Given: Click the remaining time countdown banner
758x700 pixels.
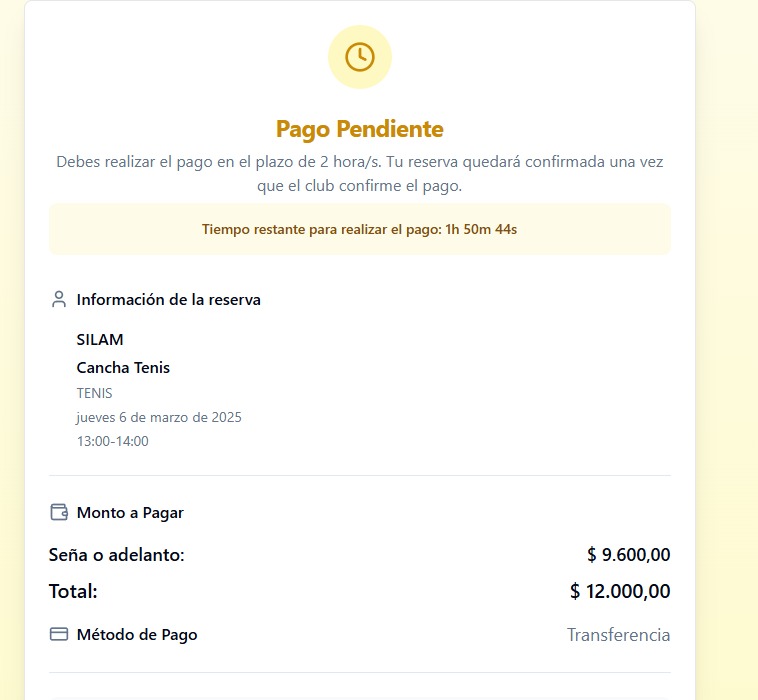Looking at the screenshot, I should pyautogui.click(x=359, y=229).
